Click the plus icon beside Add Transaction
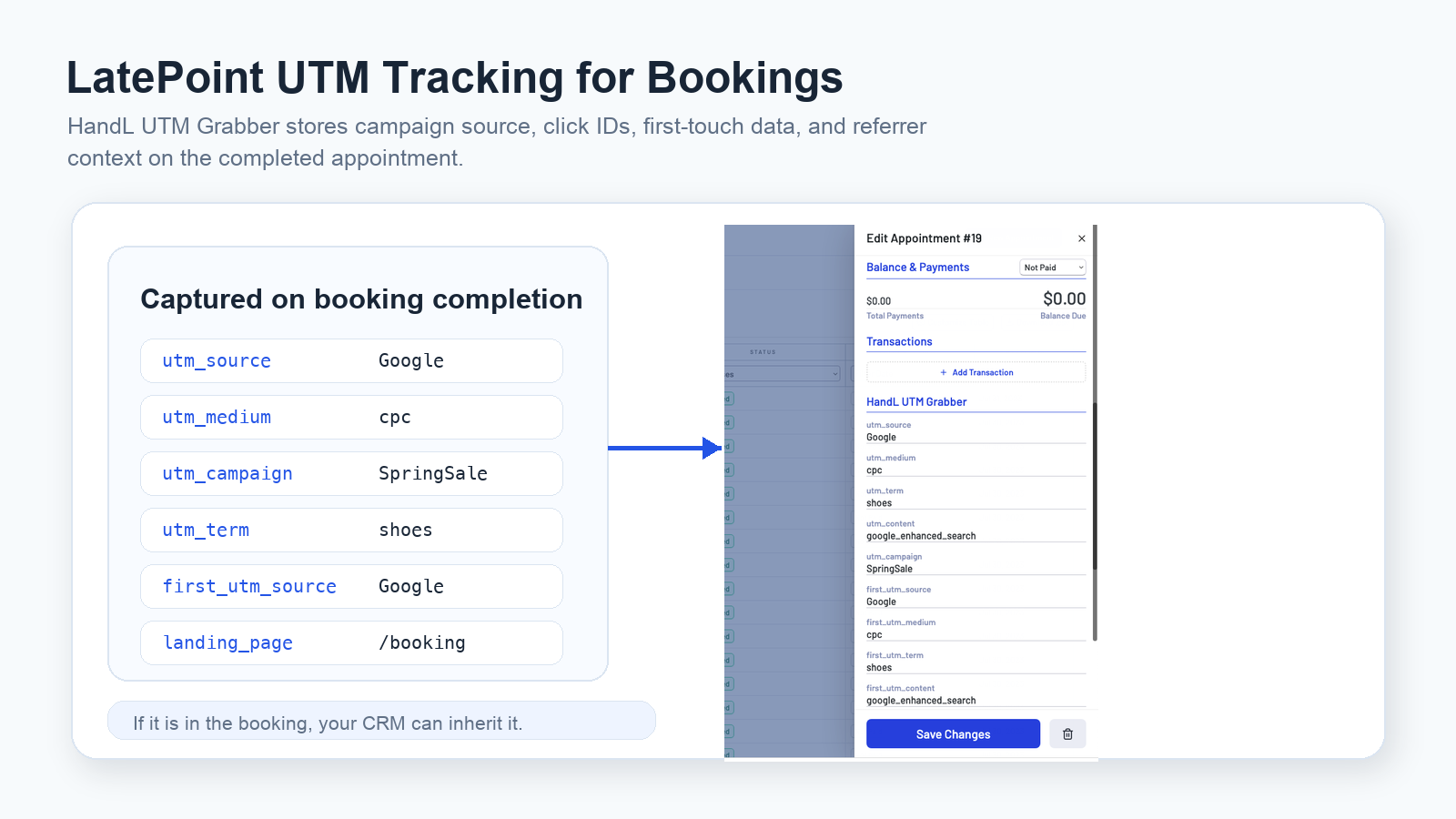The image size is (1456, 819). [x=943, y=372]
